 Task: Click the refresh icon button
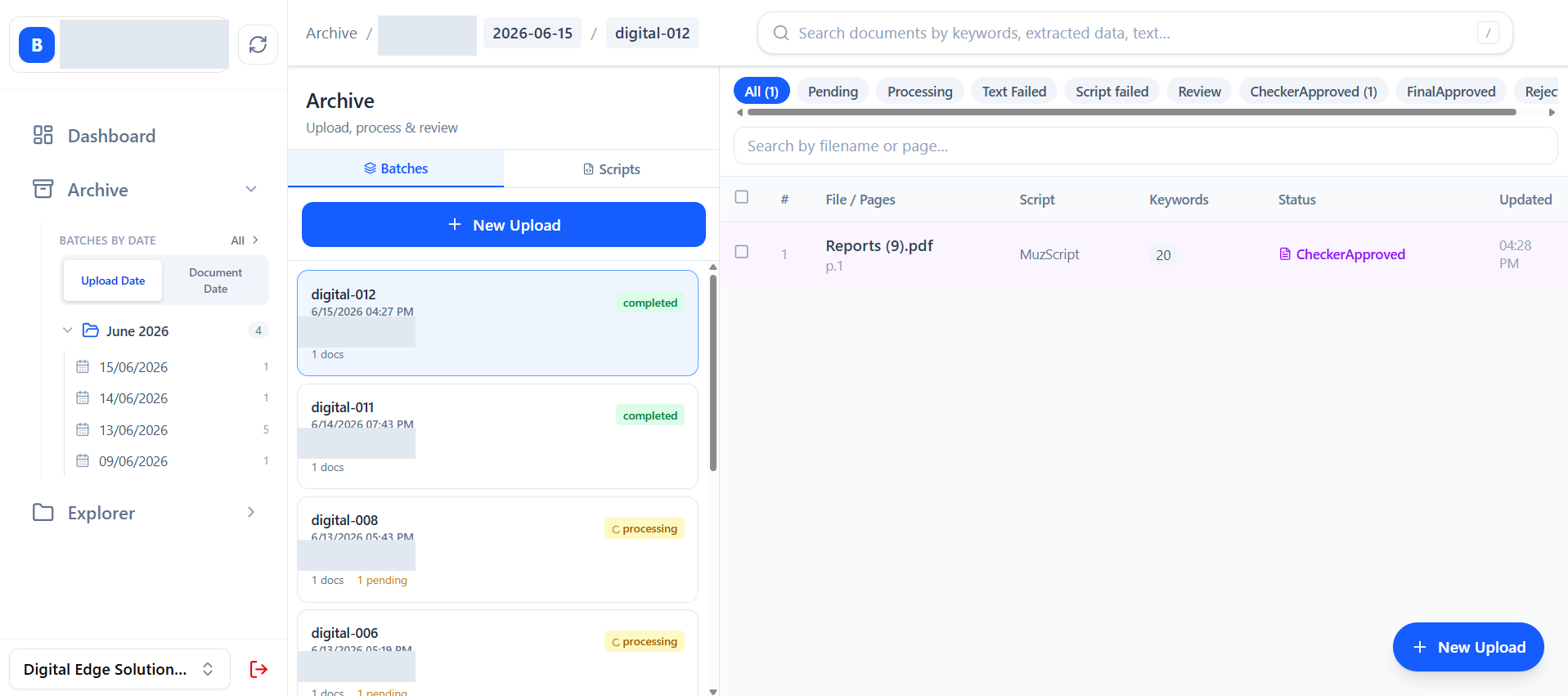258,44
